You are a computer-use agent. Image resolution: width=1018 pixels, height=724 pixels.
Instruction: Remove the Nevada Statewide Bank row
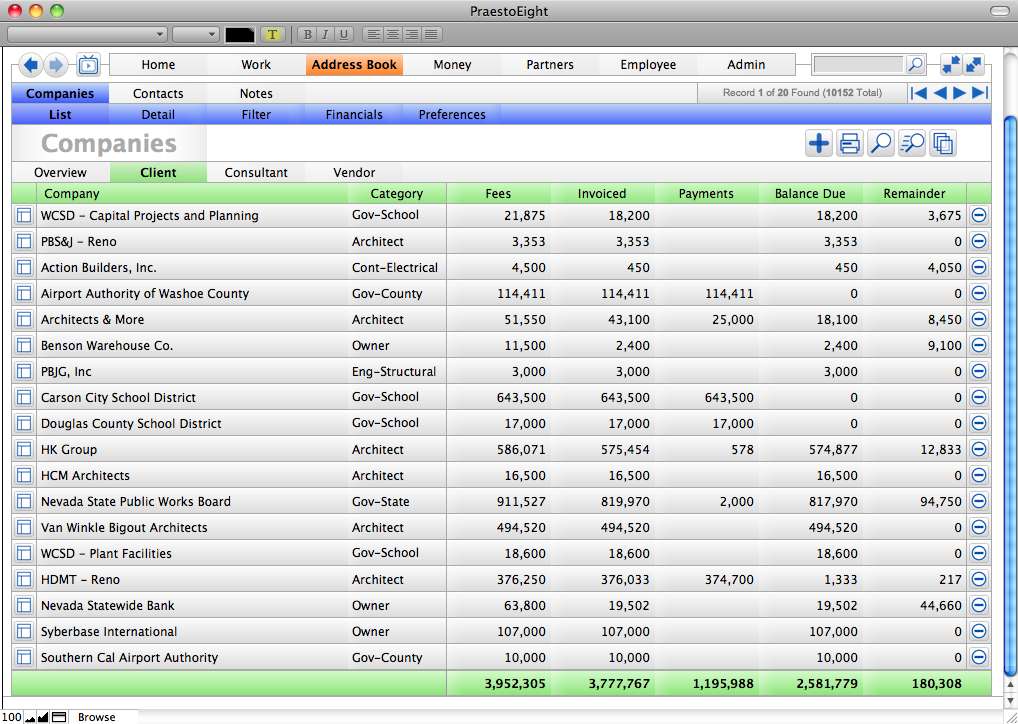978,605
